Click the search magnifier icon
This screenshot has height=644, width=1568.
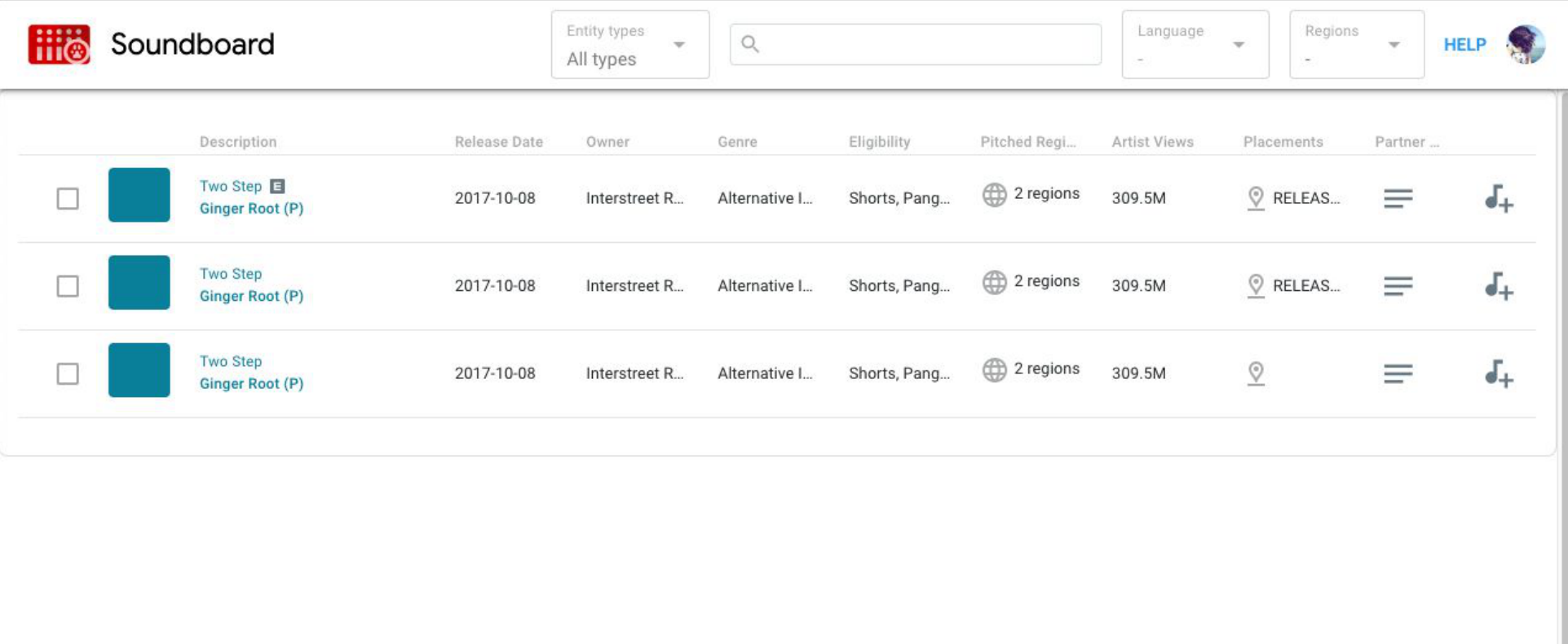pyautogui.click(x=750, y=44)
